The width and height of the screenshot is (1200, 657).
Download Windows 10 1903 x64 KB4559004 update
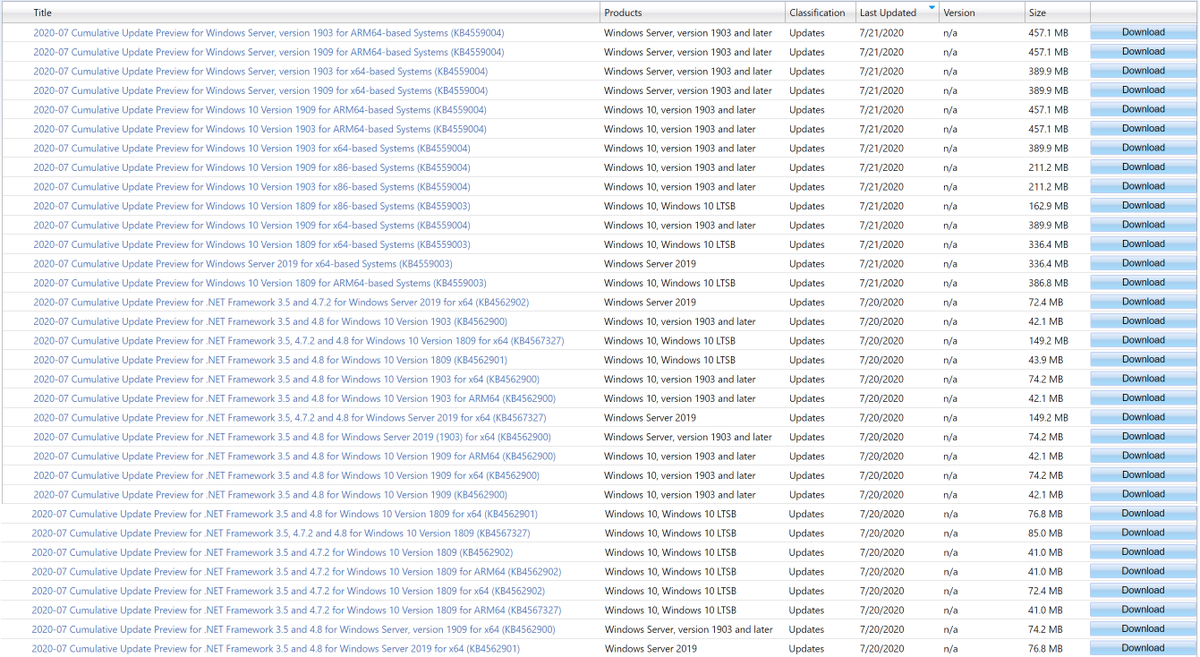pos(1143,148)
